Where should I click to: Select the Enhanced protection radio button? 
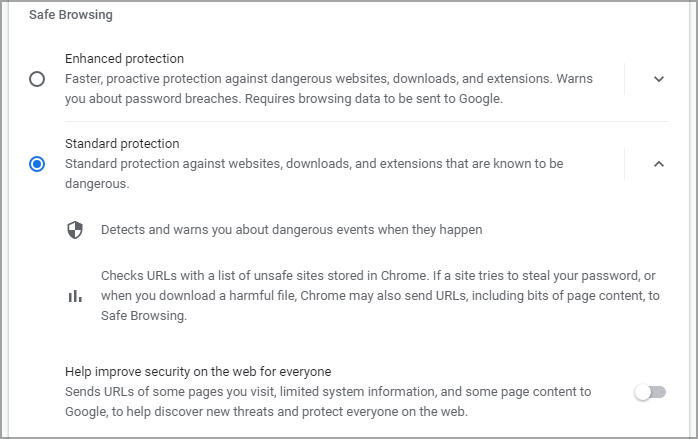(x=37, y=79)
